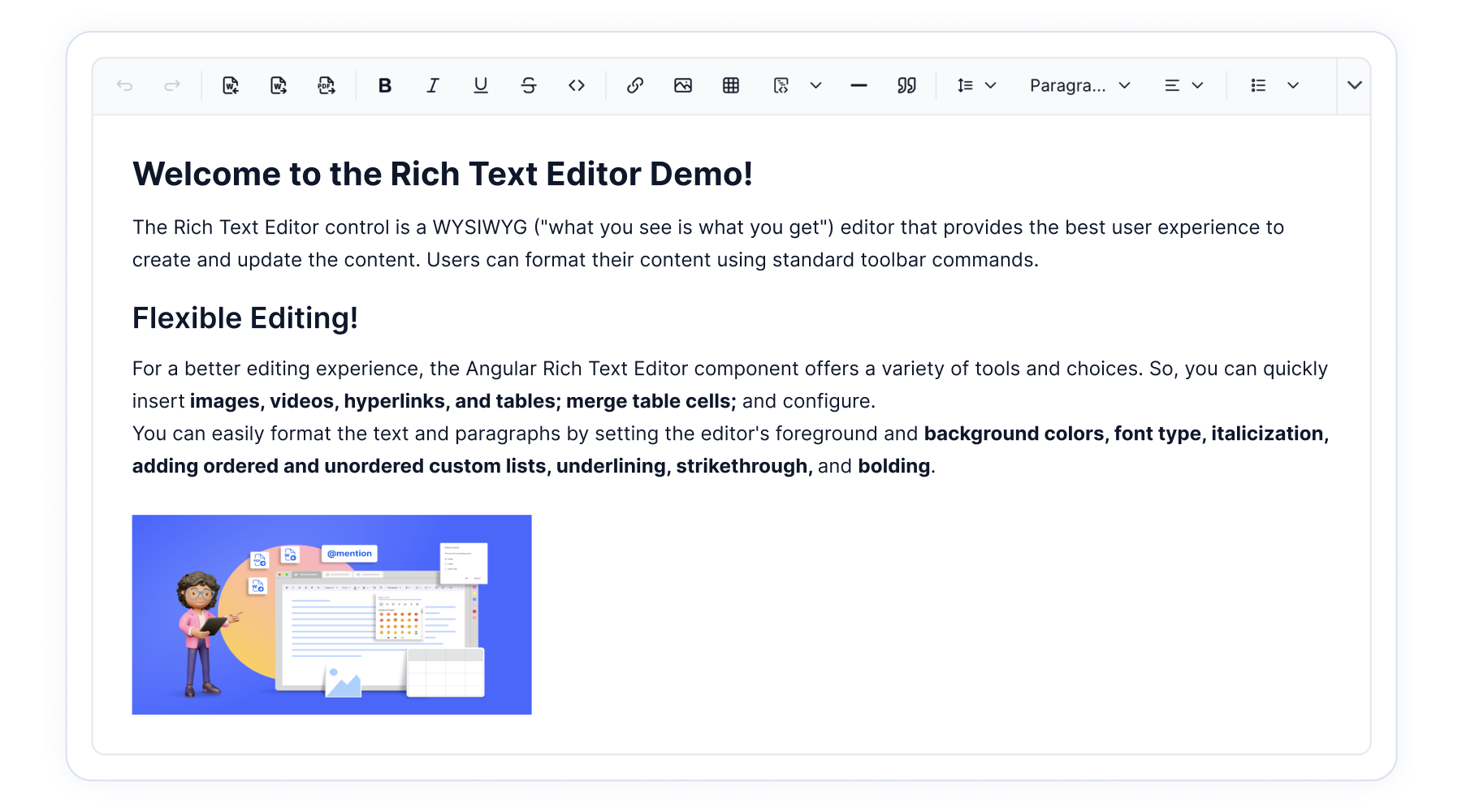This screenshot has width=1462, height=812.
Task: Toggle strikethrough formatting
Action: pyautogui.click(x=529, y=85)
